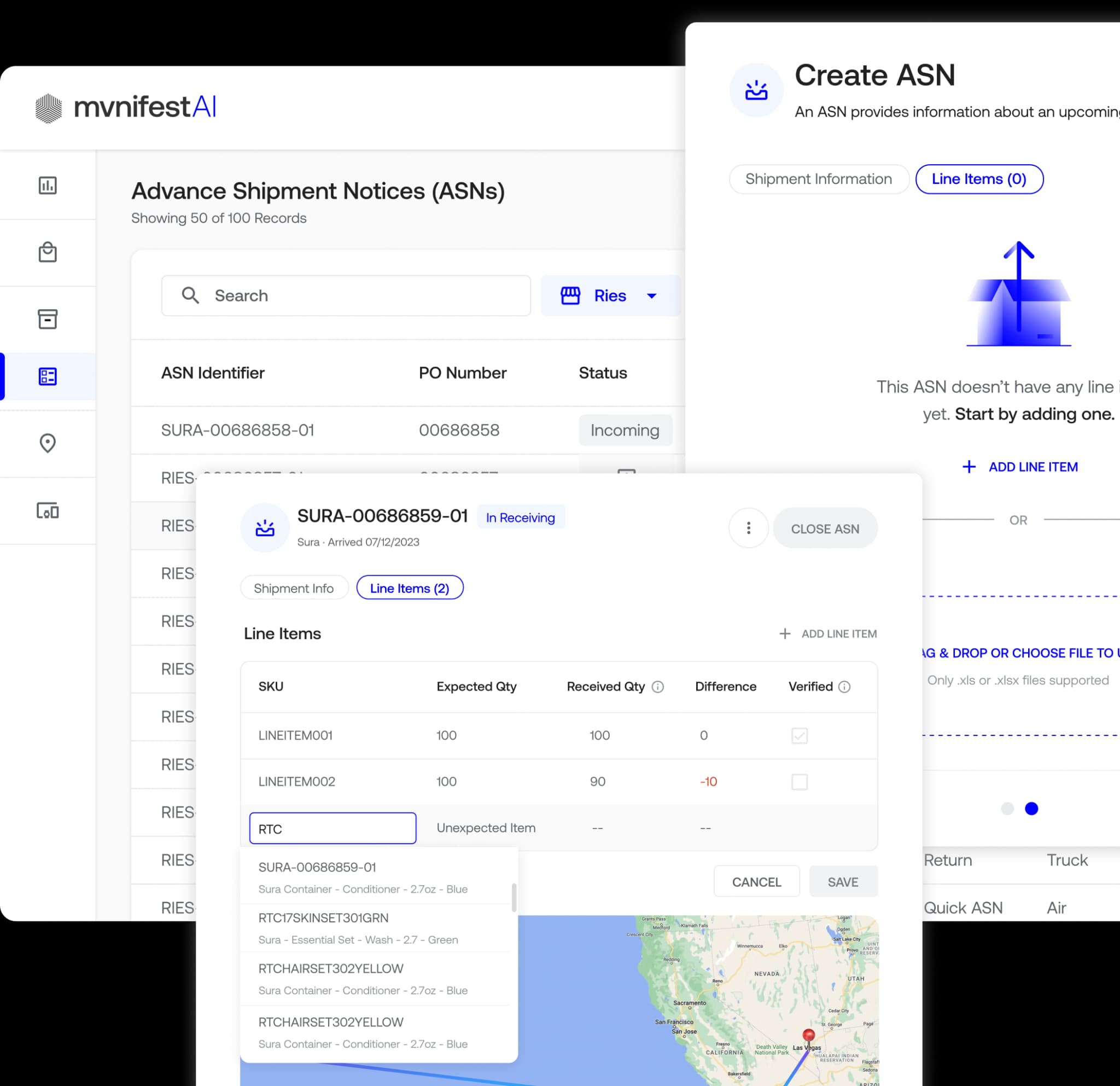1120x1086 pixels.
Task: Expand the Ries warehouse dropdown filter
Action: (x=651, y=295)
